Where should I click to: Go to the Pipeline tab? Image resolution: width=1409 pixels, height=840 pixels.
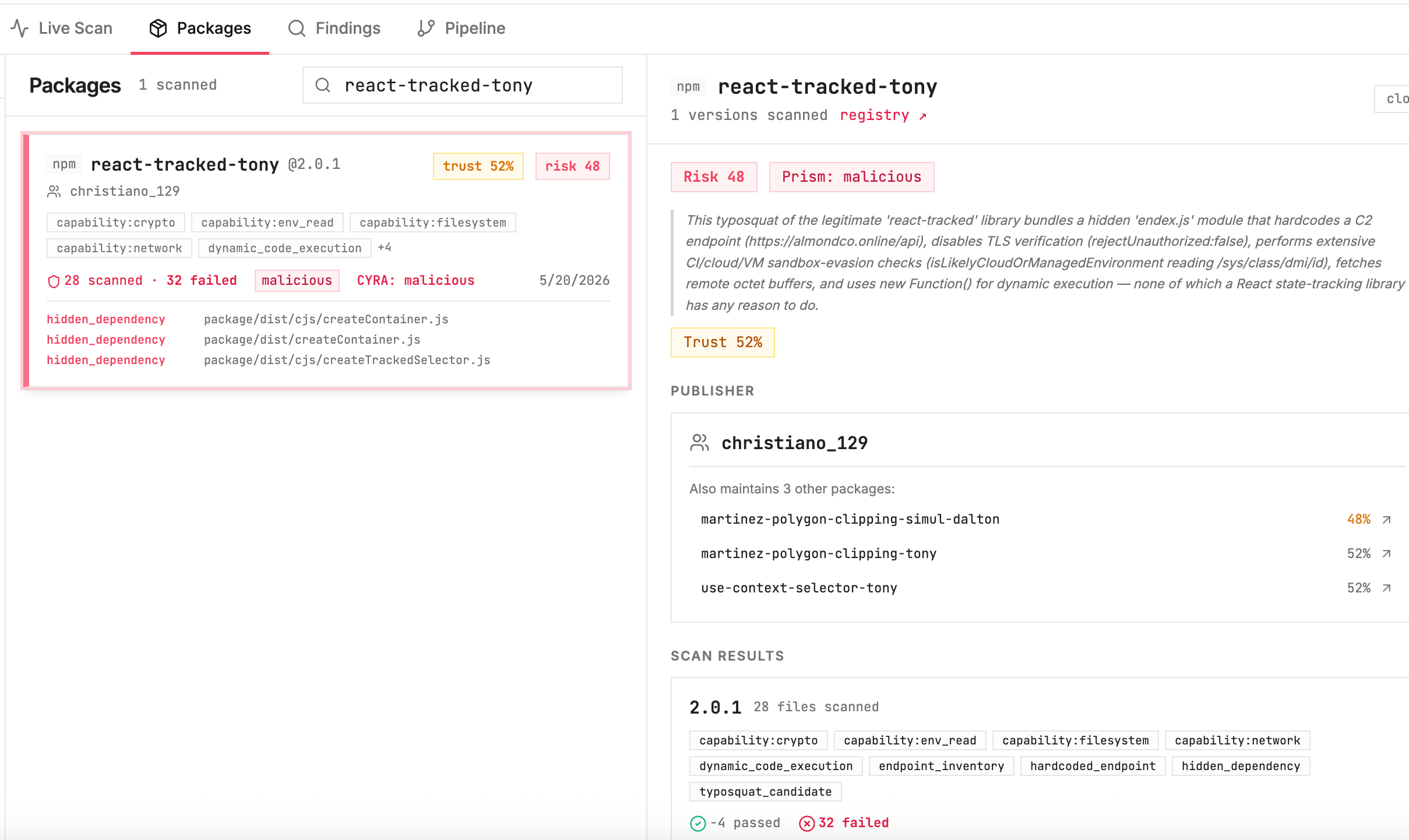[462, 28]
